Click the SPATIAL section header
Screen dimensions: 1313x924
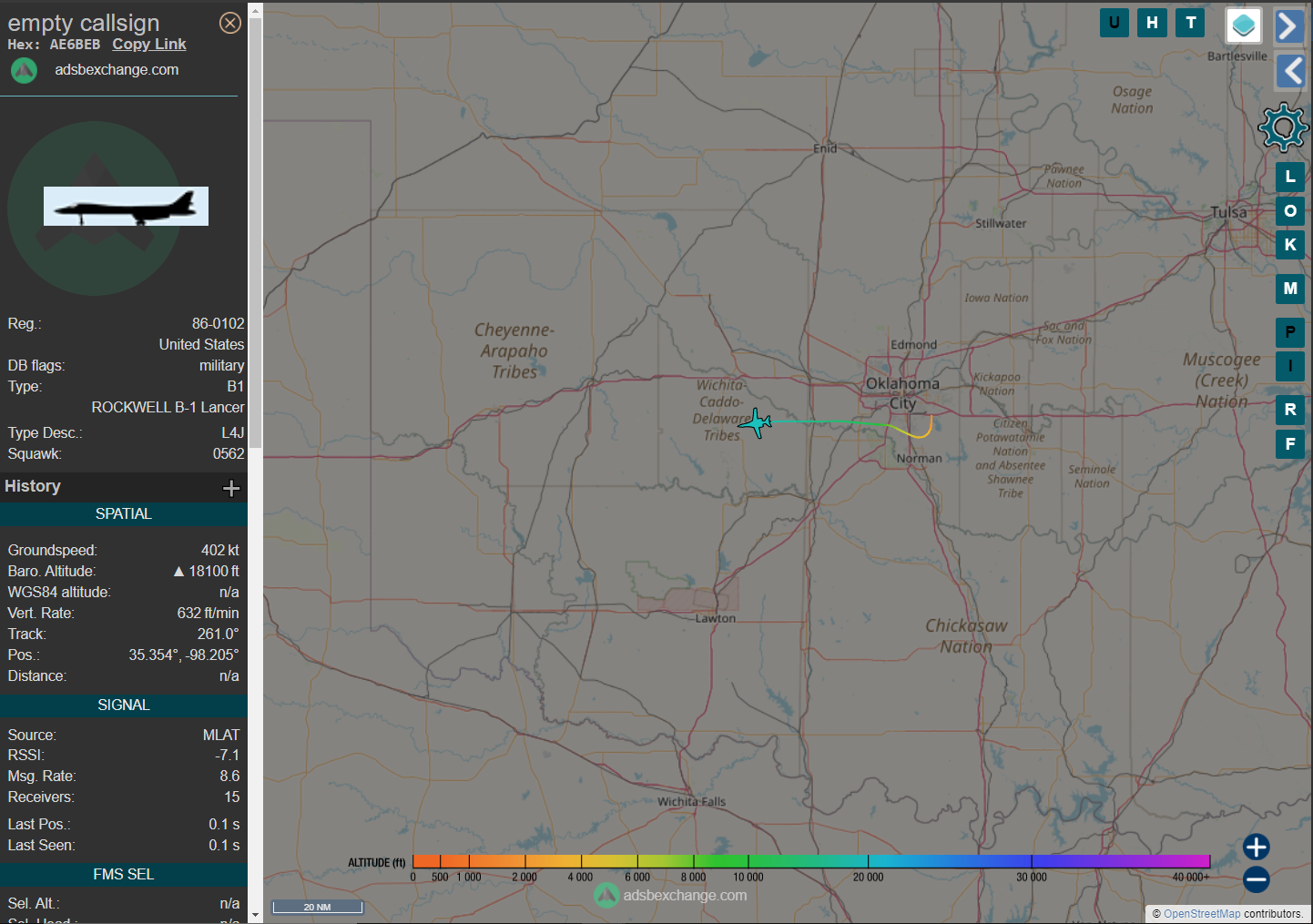pos(124,514)
